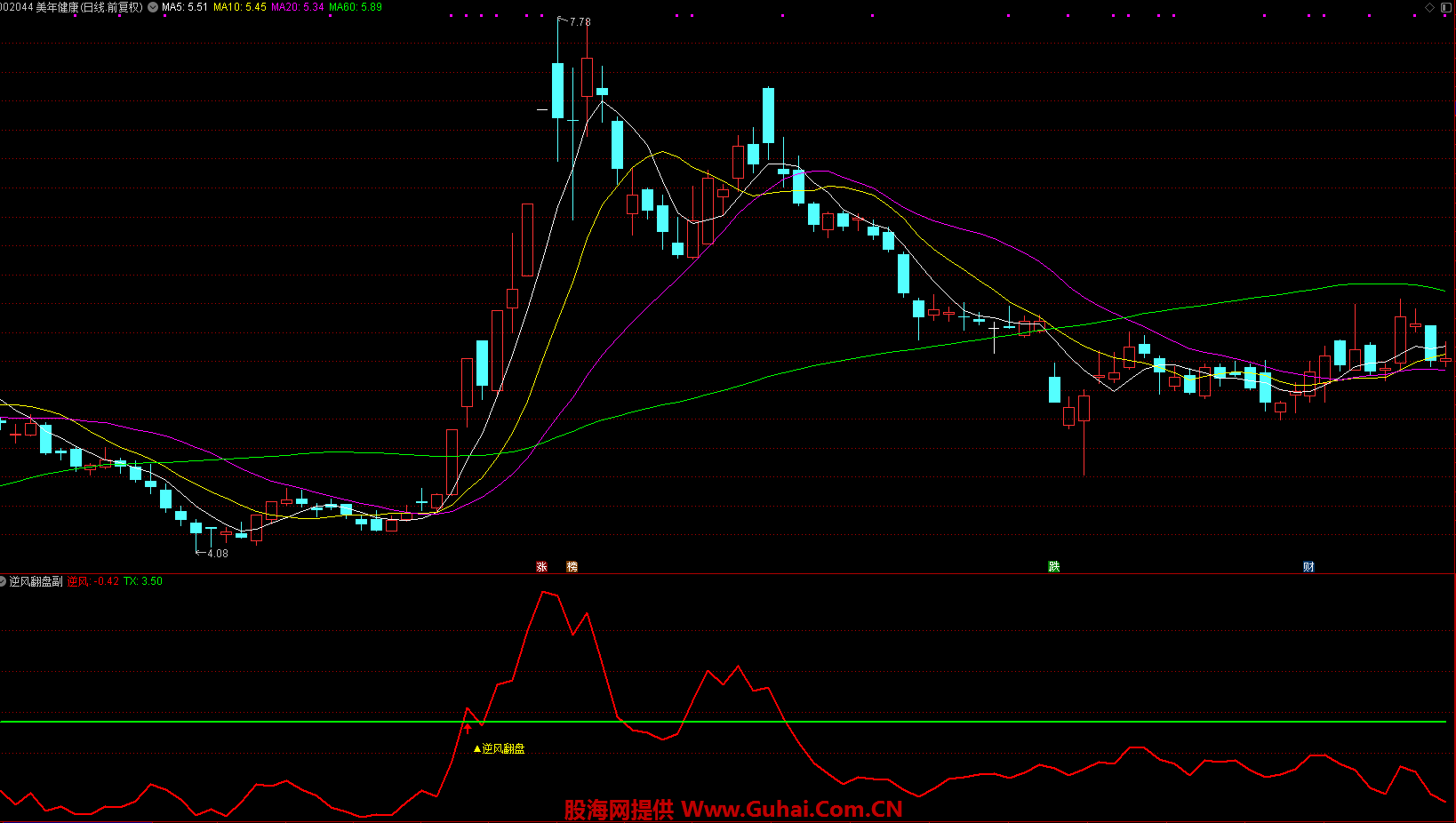Click the 涨 event marker icon
This screenshot has height=823, width=1456.
click(x=541, y=566)
